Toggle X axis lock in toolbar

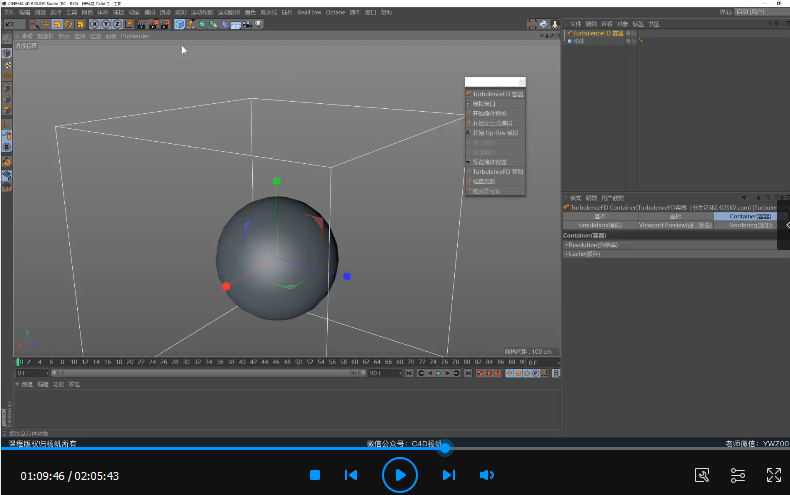96,23
